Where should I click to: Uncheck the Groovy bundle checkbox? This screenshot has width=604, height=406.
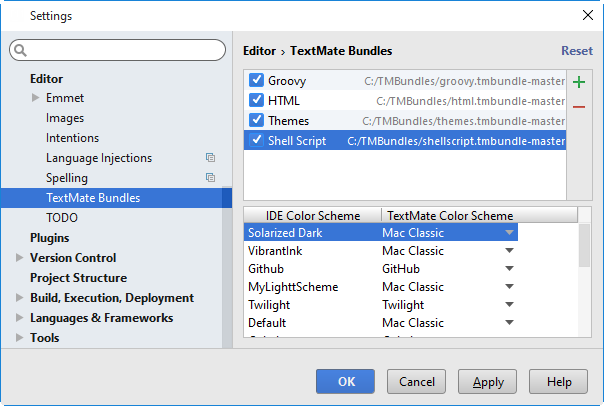point(257,81)
